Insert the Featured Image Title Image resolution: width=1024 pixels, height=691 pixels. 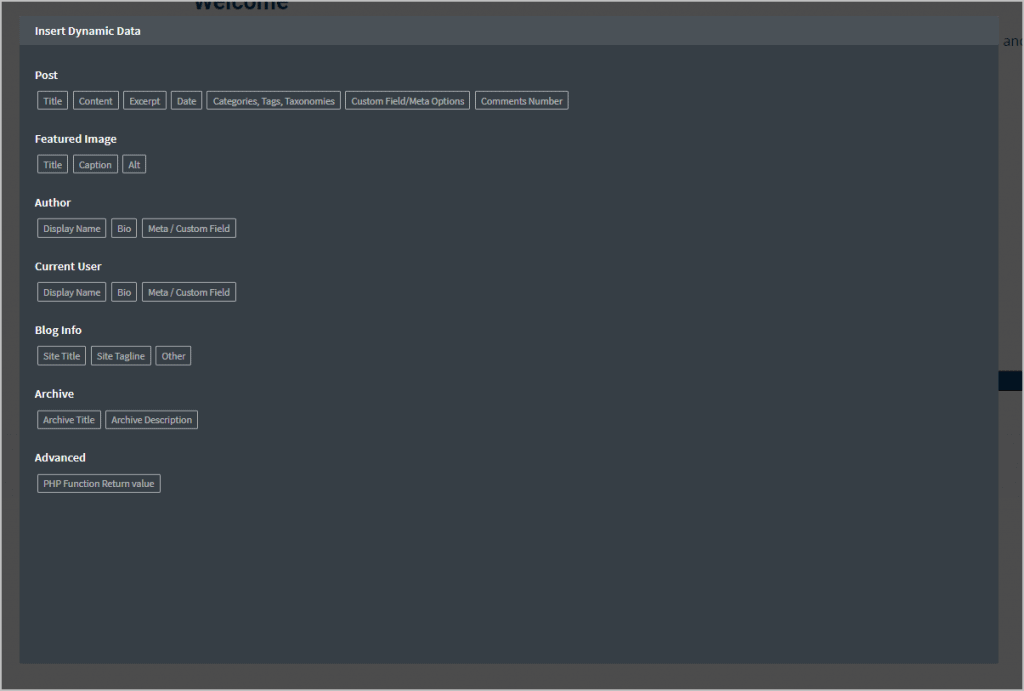pyautogui.click(x=51, y=164)
